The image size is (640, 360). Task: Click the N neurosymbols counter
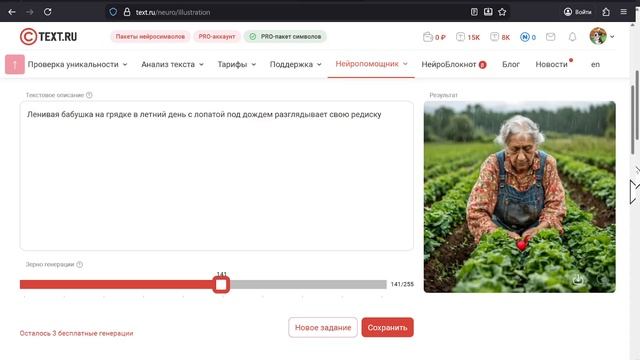pyautogui.click(x=528, y=37)
